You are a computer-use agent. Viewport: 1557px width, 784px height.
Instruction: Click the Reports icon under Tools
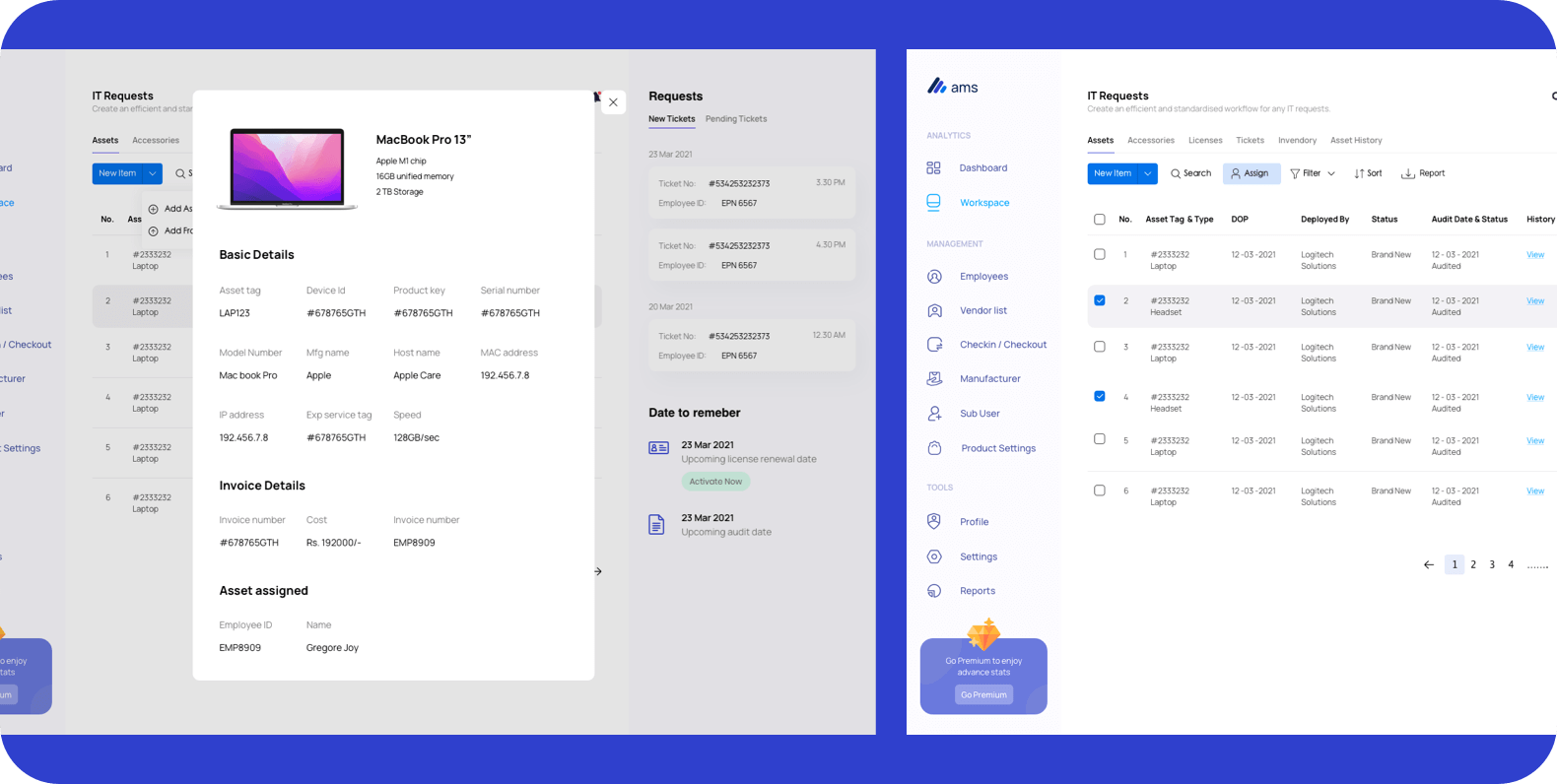click(x=934, y=591)
